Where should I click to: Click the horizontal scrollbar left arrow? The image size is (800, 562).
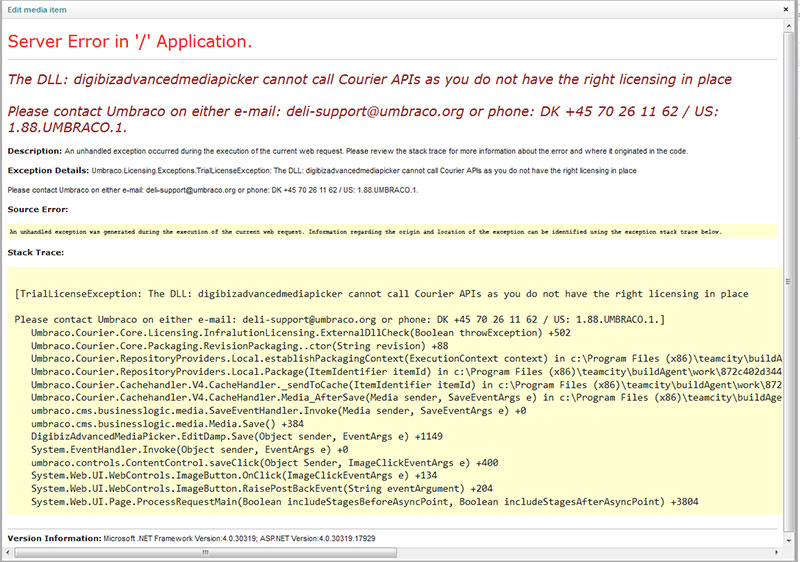click(7, 552)
